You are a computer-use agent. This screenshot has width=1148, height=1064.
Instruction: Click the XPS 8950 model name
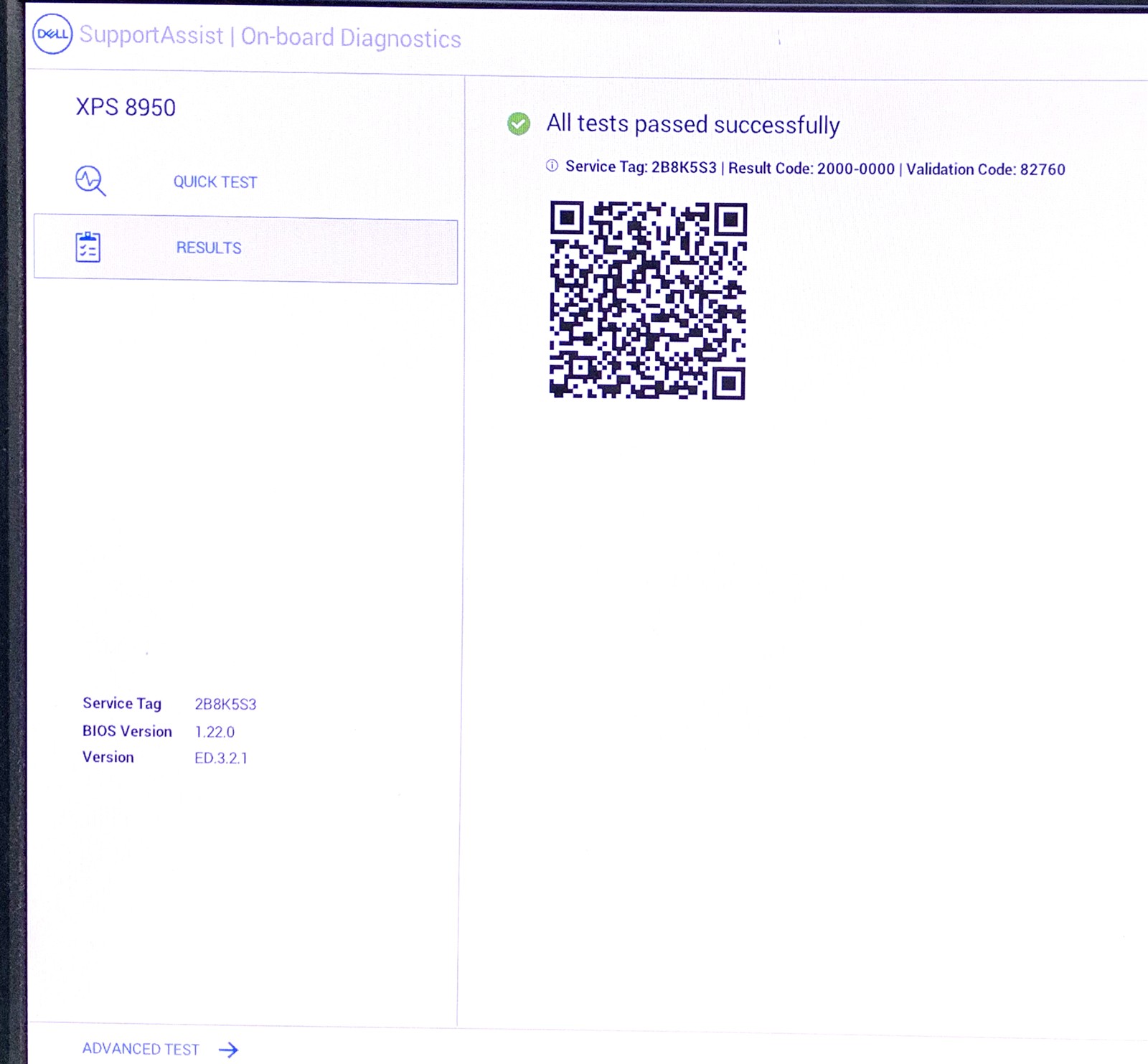click(x=126, y=108)
